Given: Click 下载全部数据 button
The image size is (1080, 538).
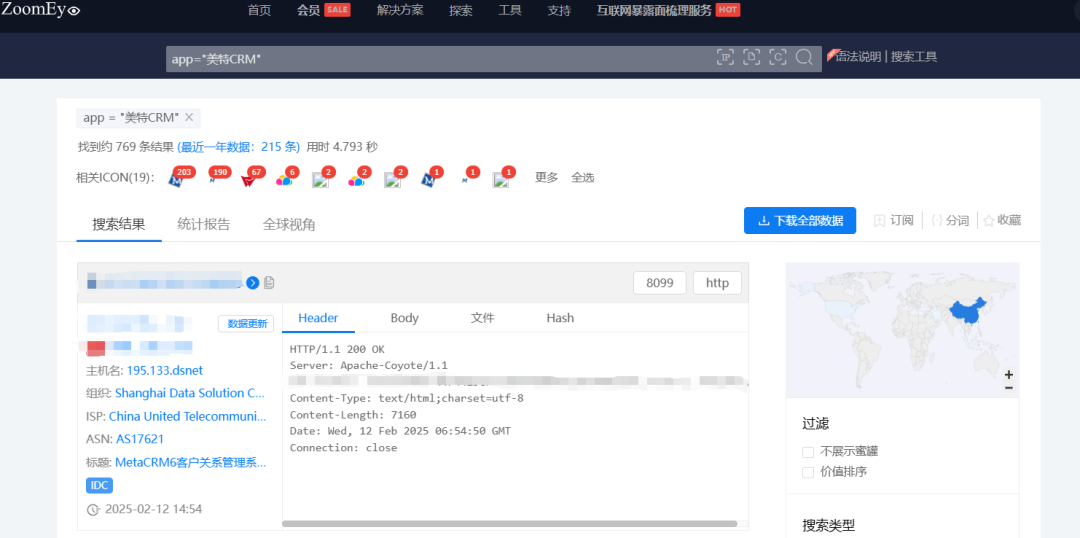Looking at the screenshot, I should pyautogui.click(x=800, y=220).
